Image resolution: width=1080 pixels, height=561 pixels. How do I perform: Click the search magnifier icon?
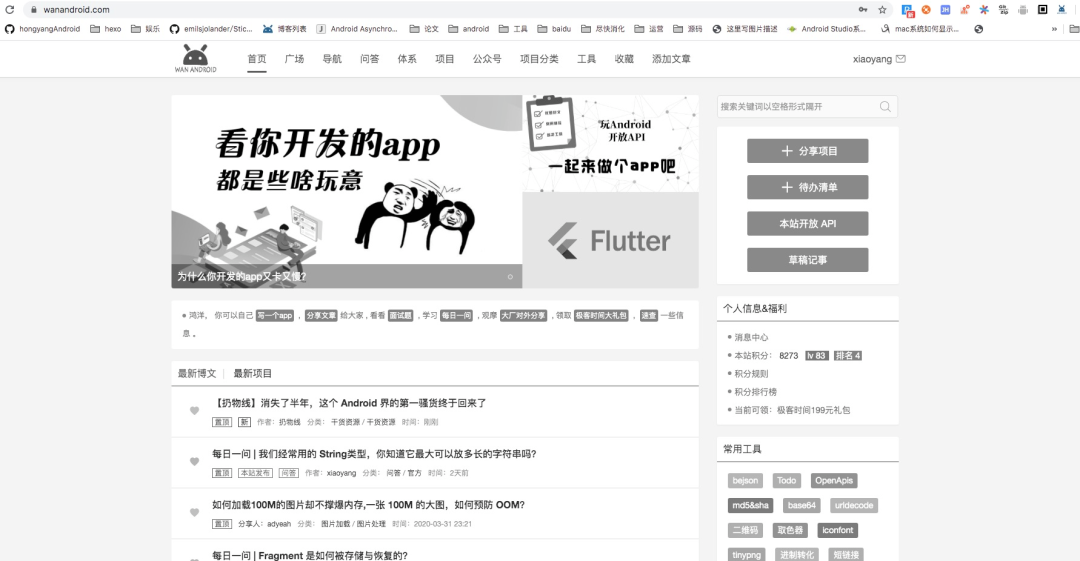pos(885,106)
